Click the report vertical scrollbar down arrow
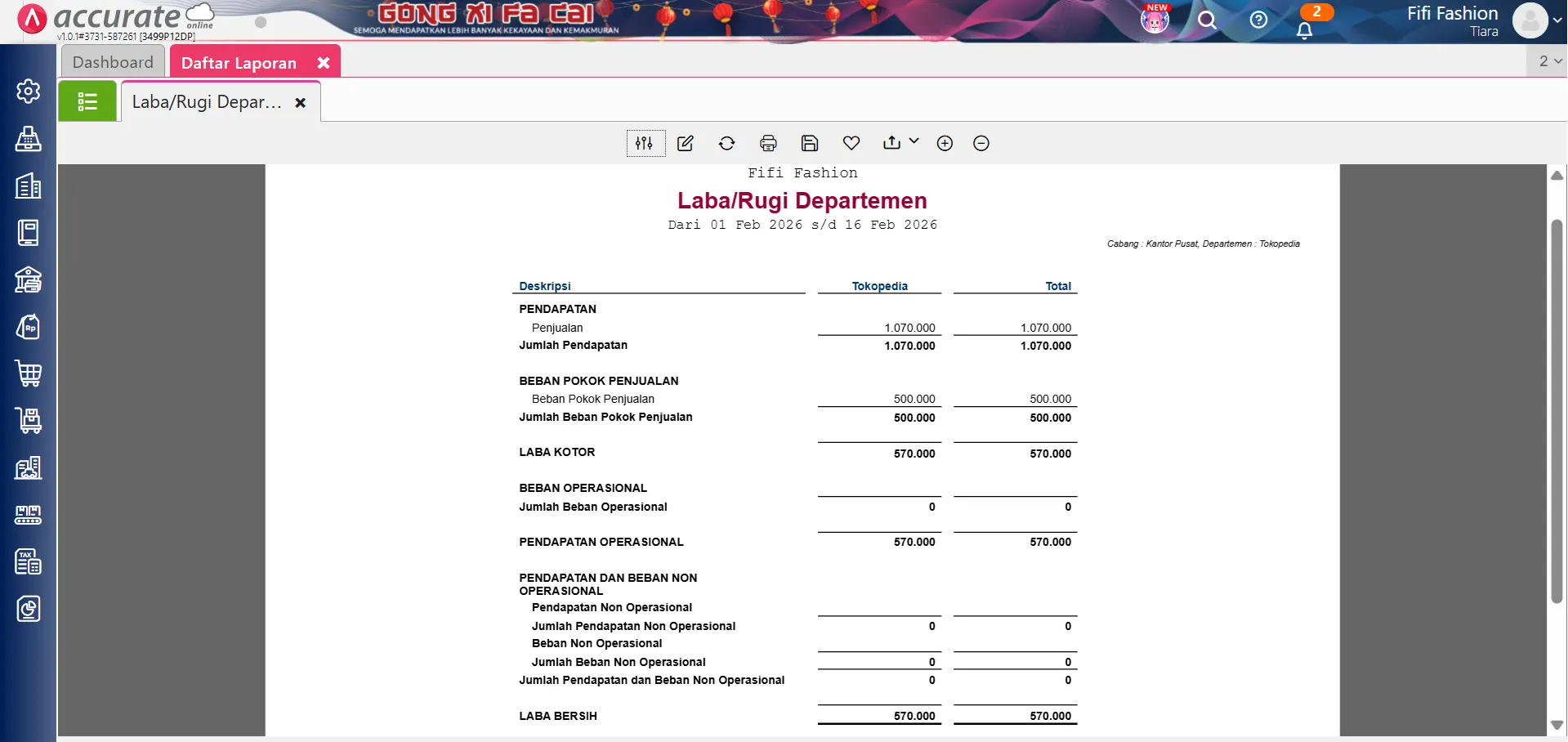 1557,725
